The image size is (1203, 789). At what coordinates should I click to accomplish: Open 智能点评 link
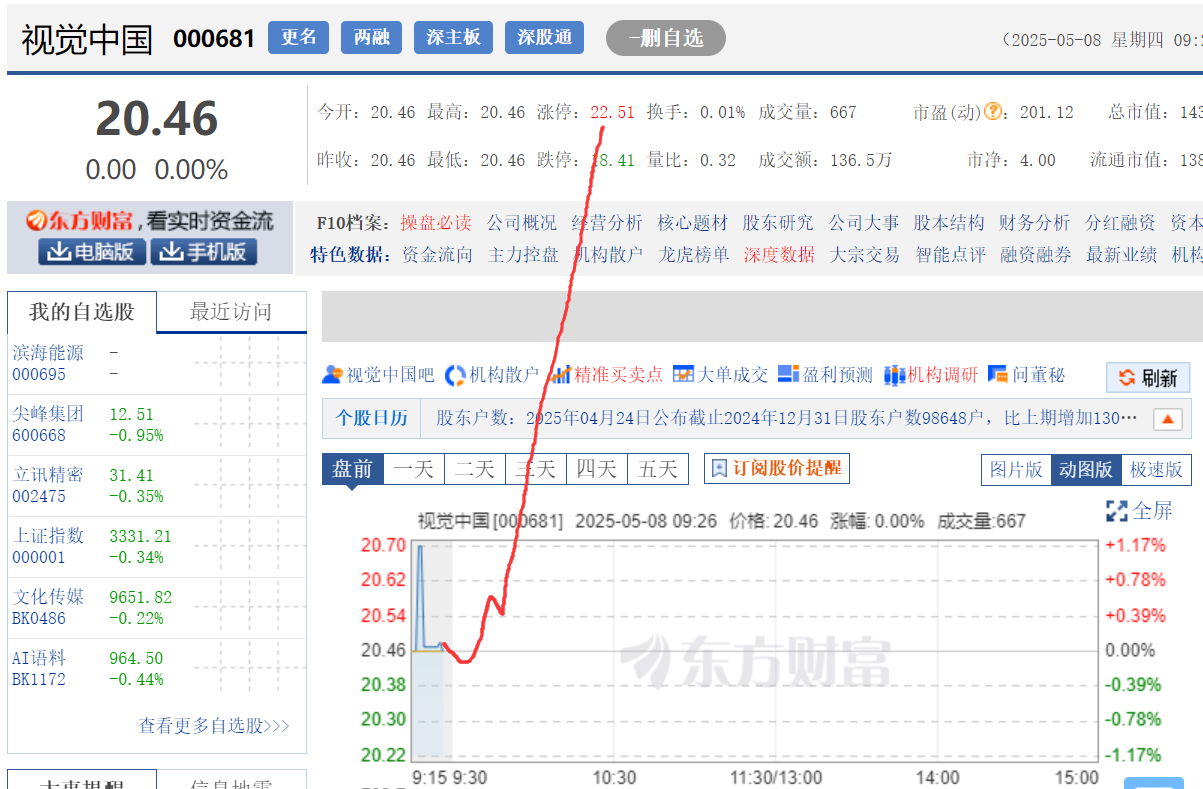[x=950, y=255]
